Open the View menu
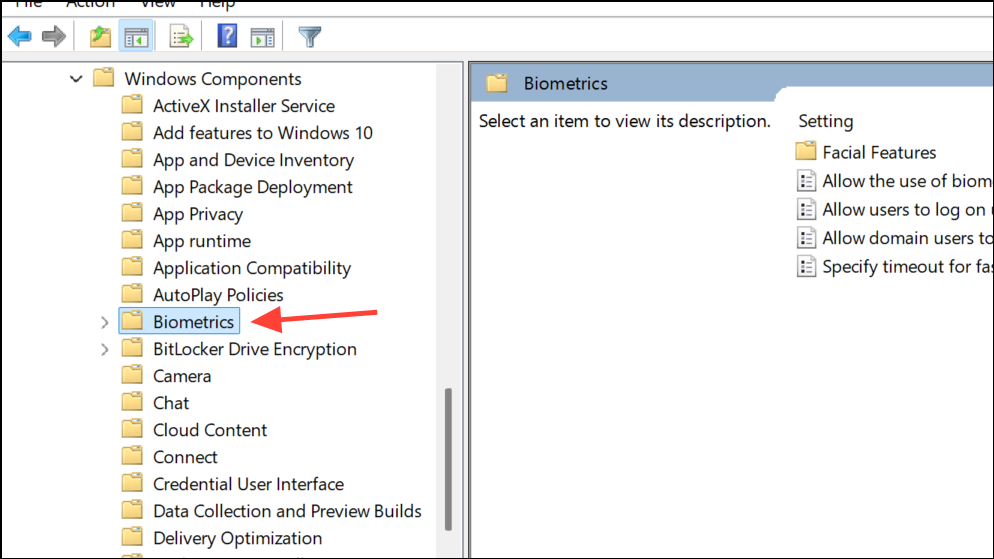 tap(158, 4)
